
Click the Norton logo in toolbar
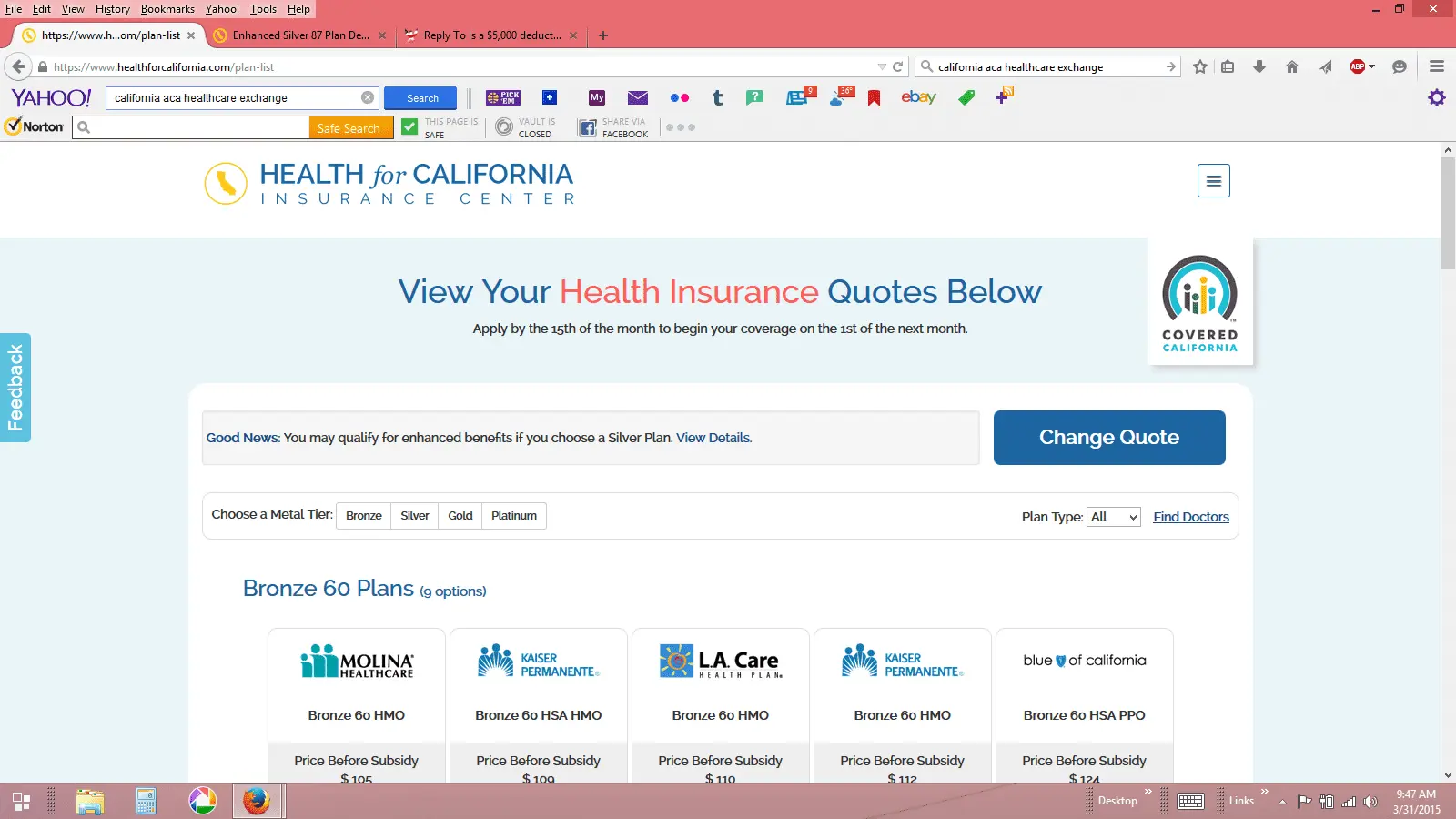click(x=35, y=126)
